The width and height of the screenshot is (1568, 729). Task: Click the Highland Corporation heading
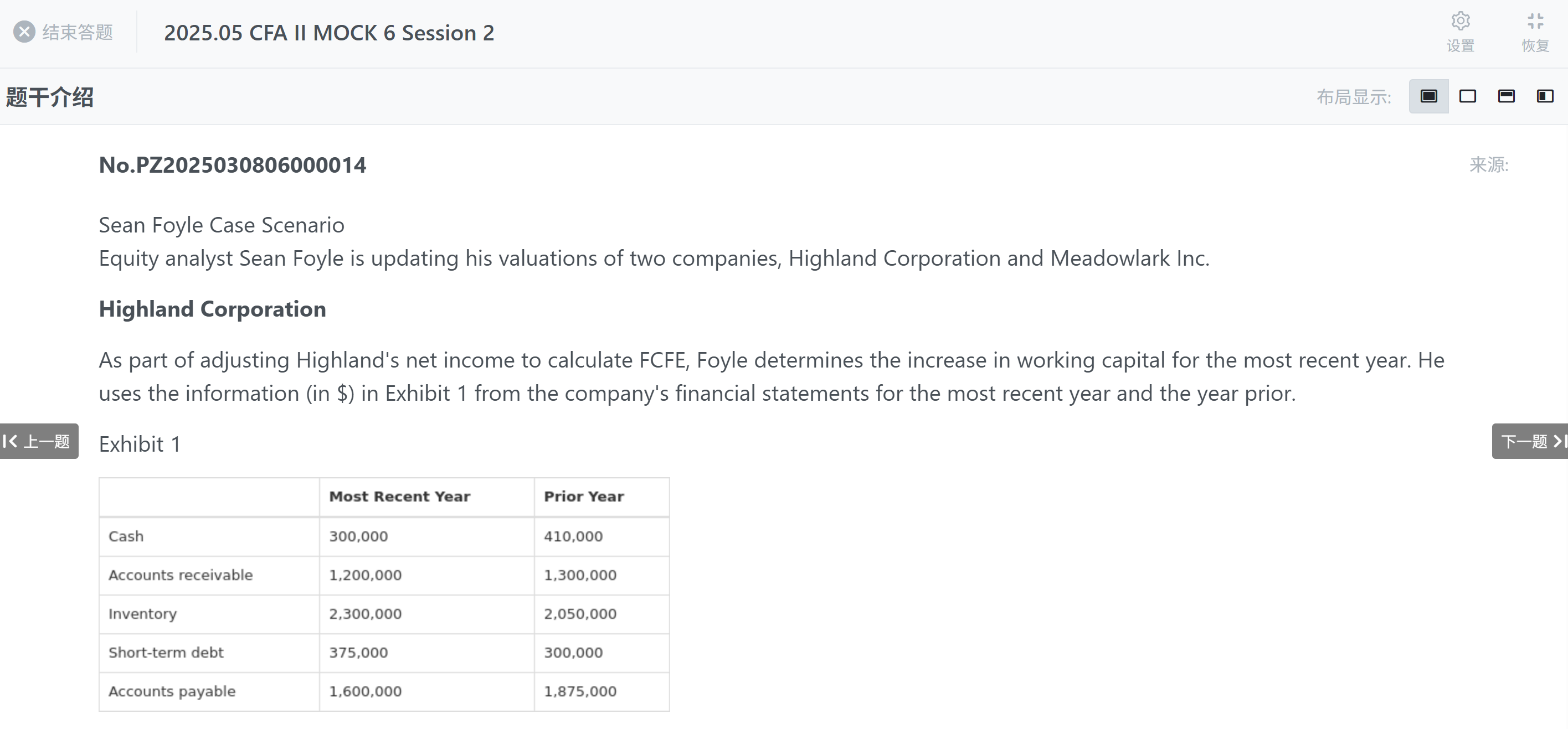[x=213, y=309]
